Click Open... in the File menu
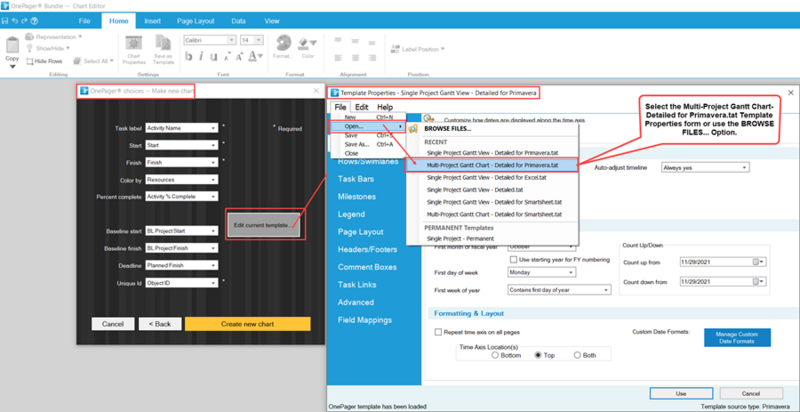The height and width of the screenshot is (412, 800). (x=367, y=126)
